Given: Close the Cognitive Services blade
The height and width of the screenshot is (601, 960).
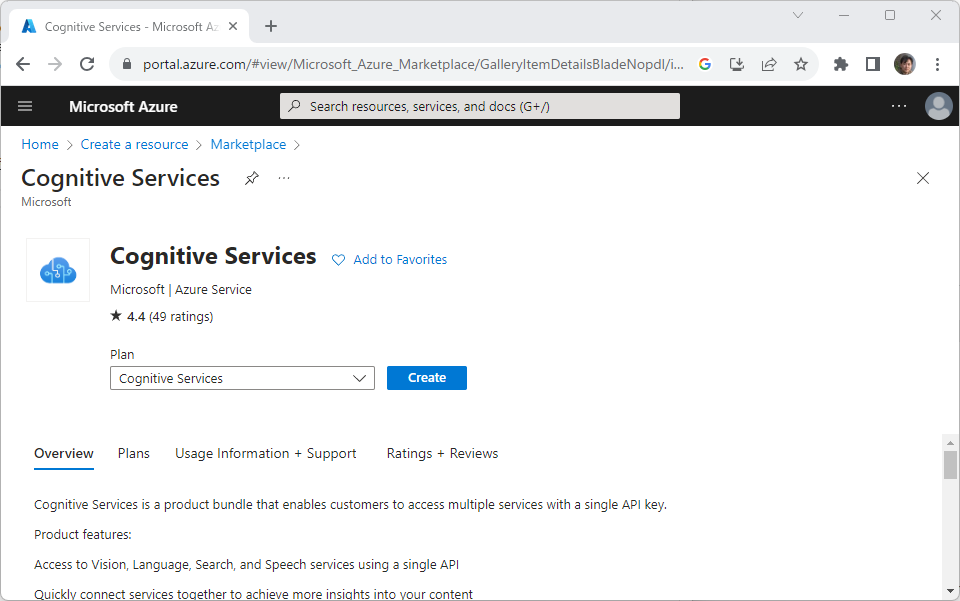Looking at the screenshot, I should [x=923, y=178].
